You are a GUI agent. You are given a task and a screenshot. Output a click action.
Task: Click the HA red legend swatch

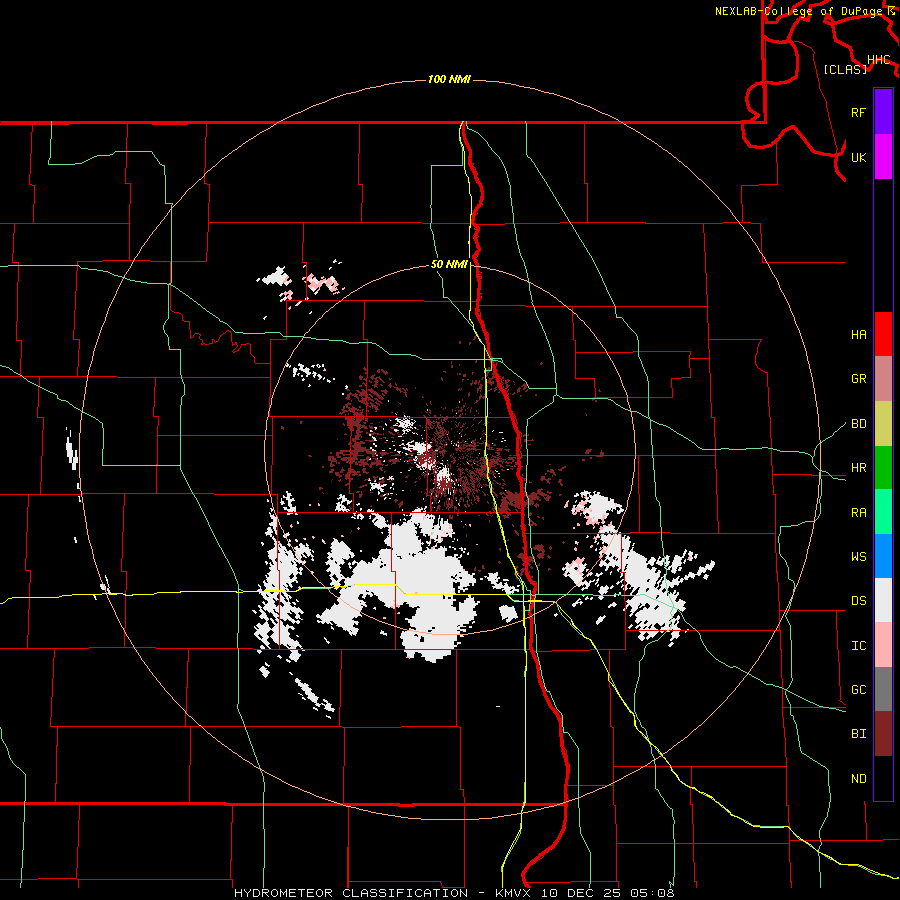(x=883, y=334)
